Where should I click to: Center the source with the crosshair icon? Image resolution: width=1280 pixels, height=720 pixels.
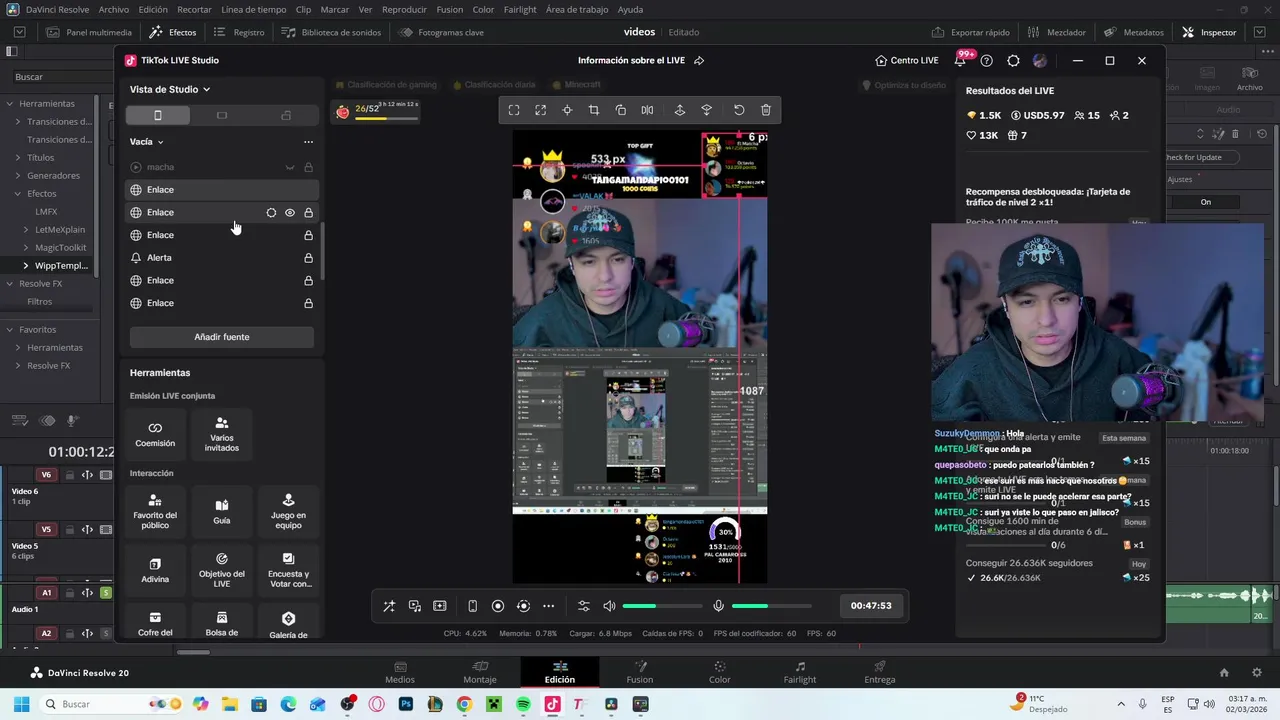[567, 110]
